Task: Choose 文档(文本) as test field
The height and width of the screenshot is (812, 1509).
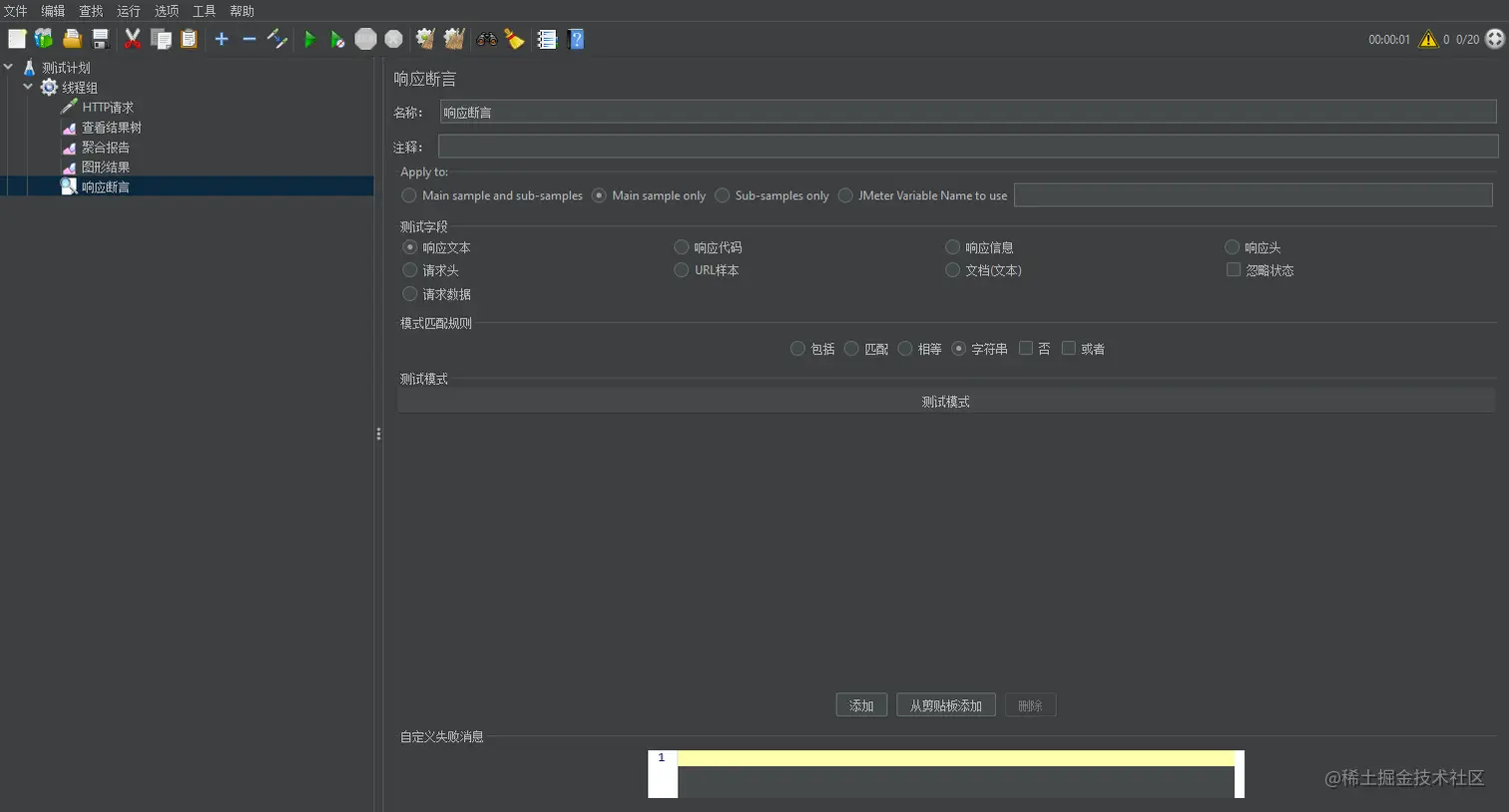Action: point(953,270)
